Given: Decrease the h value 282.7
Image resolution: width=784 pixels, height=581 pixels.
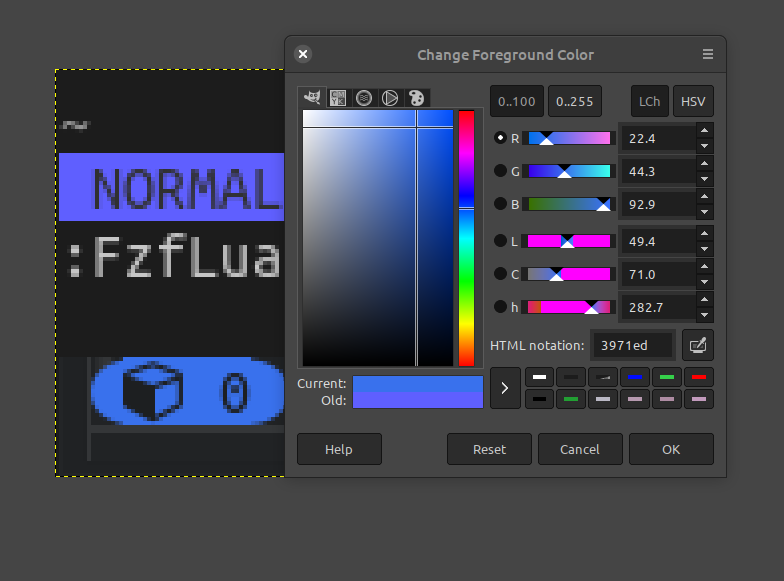Looking at the screenshot, I should [704, 315].
